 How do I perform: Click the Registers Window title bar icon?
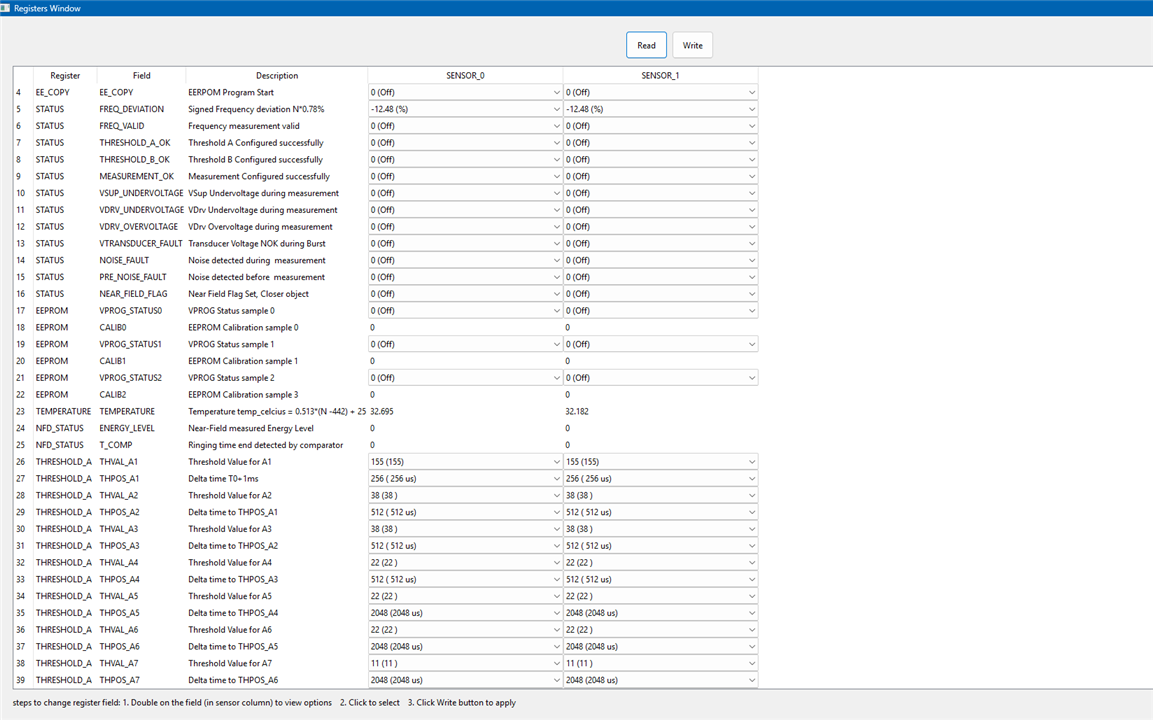[x=6, y=8]
